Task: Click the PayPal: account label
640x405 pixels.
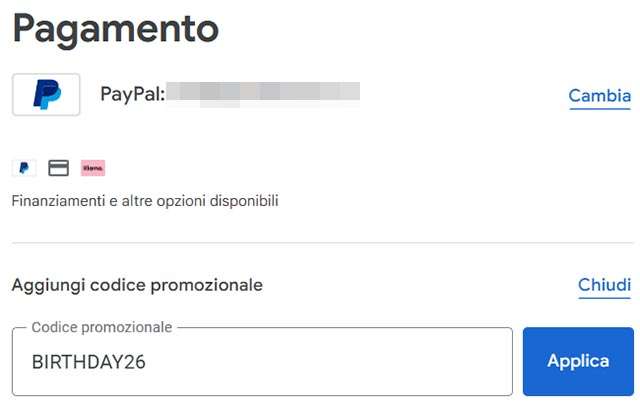Action: click(131, 94)
